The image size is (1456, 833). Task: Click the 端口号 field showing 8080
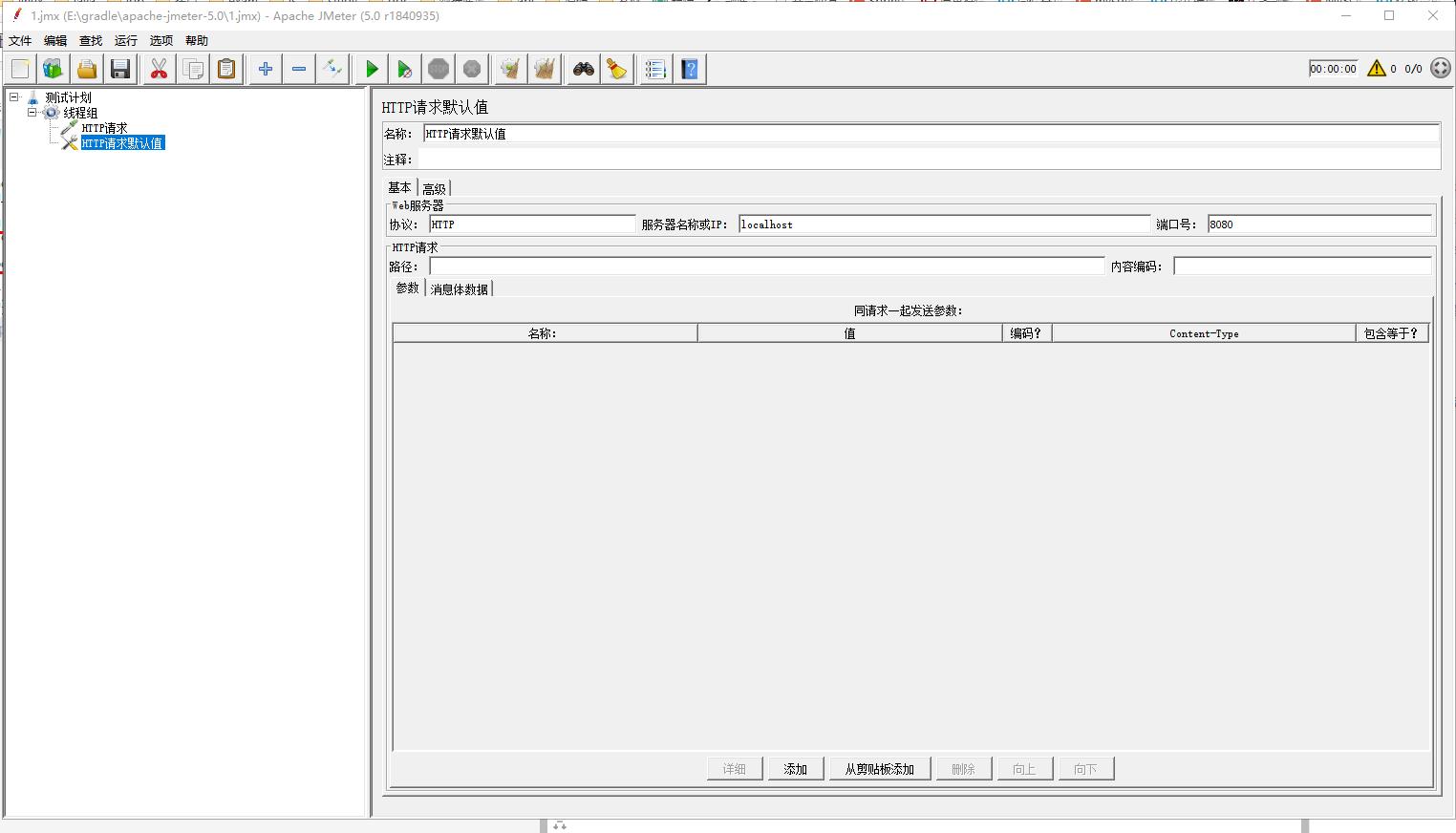pos(1319,224)
